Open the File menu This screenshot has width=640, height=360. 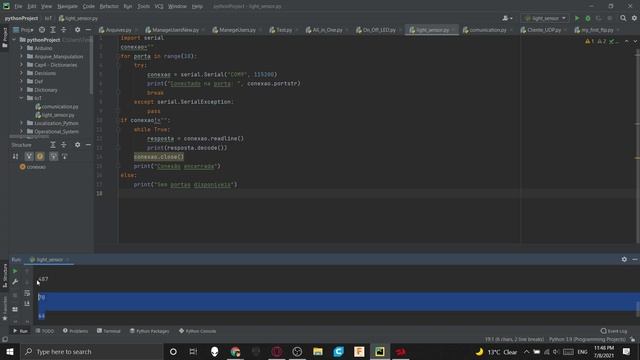18,7
